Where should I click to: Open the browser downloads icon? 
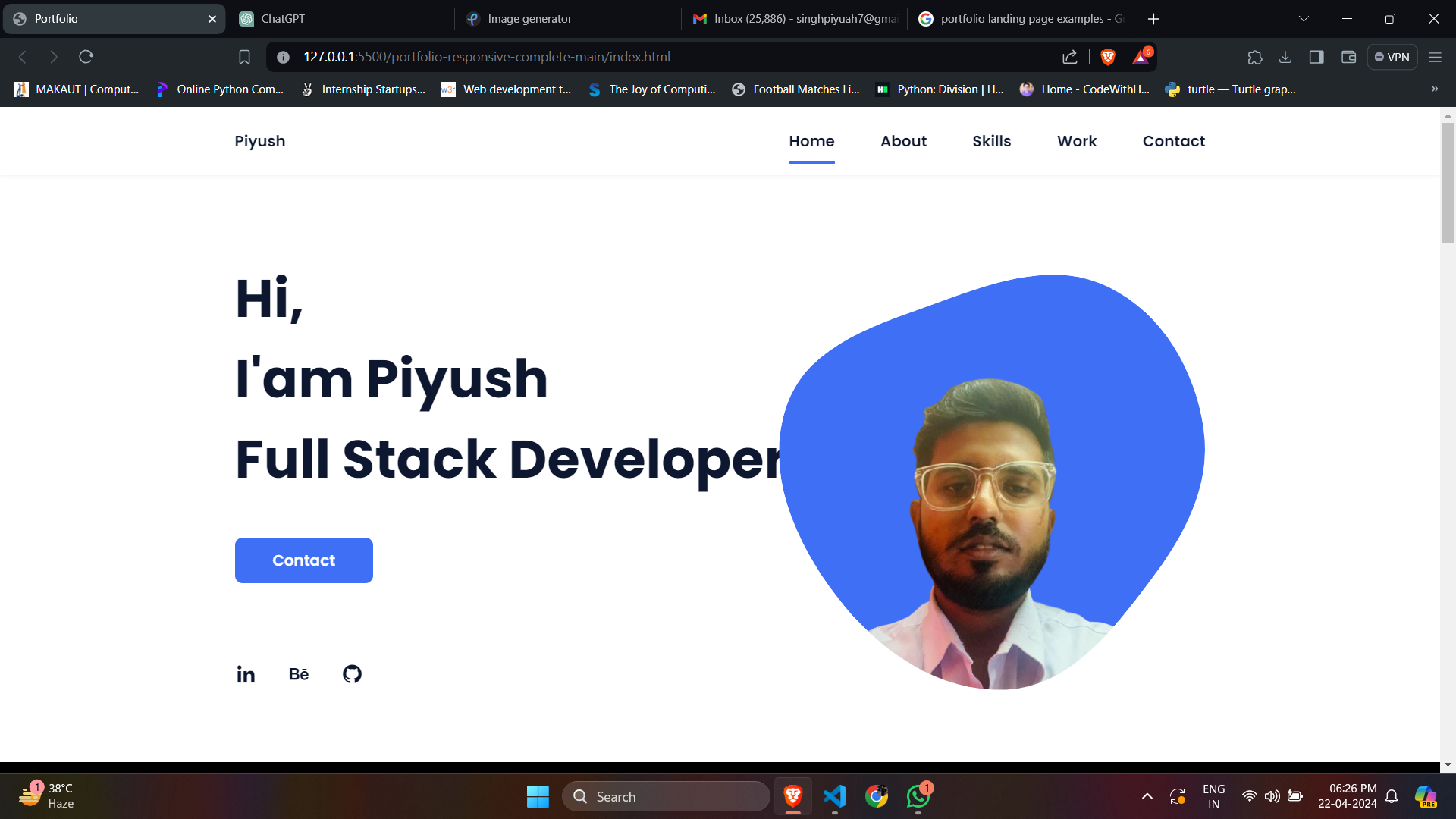click(1285, 57)
